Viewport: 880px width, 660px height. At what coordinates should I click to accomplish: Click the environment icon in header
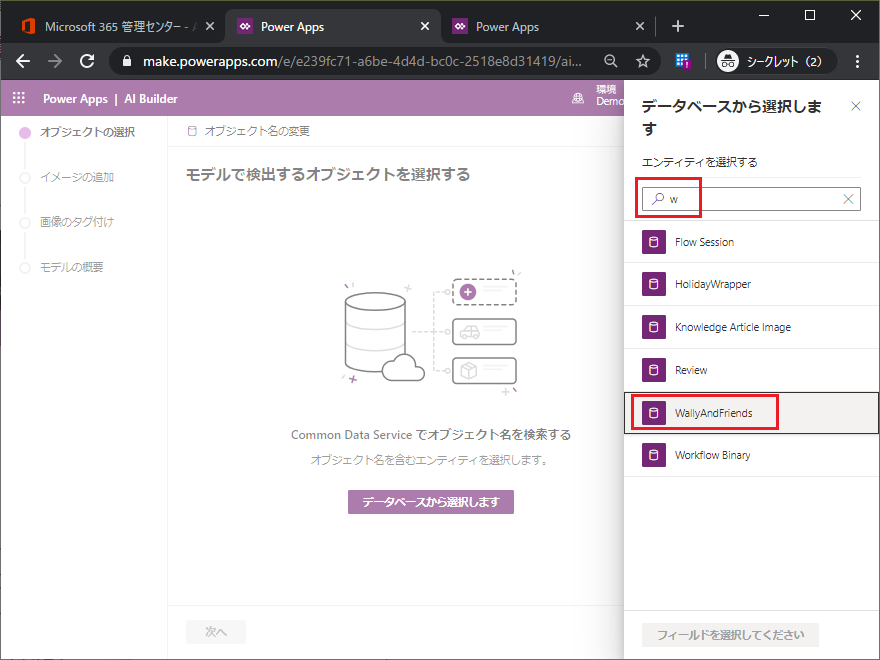578,98
